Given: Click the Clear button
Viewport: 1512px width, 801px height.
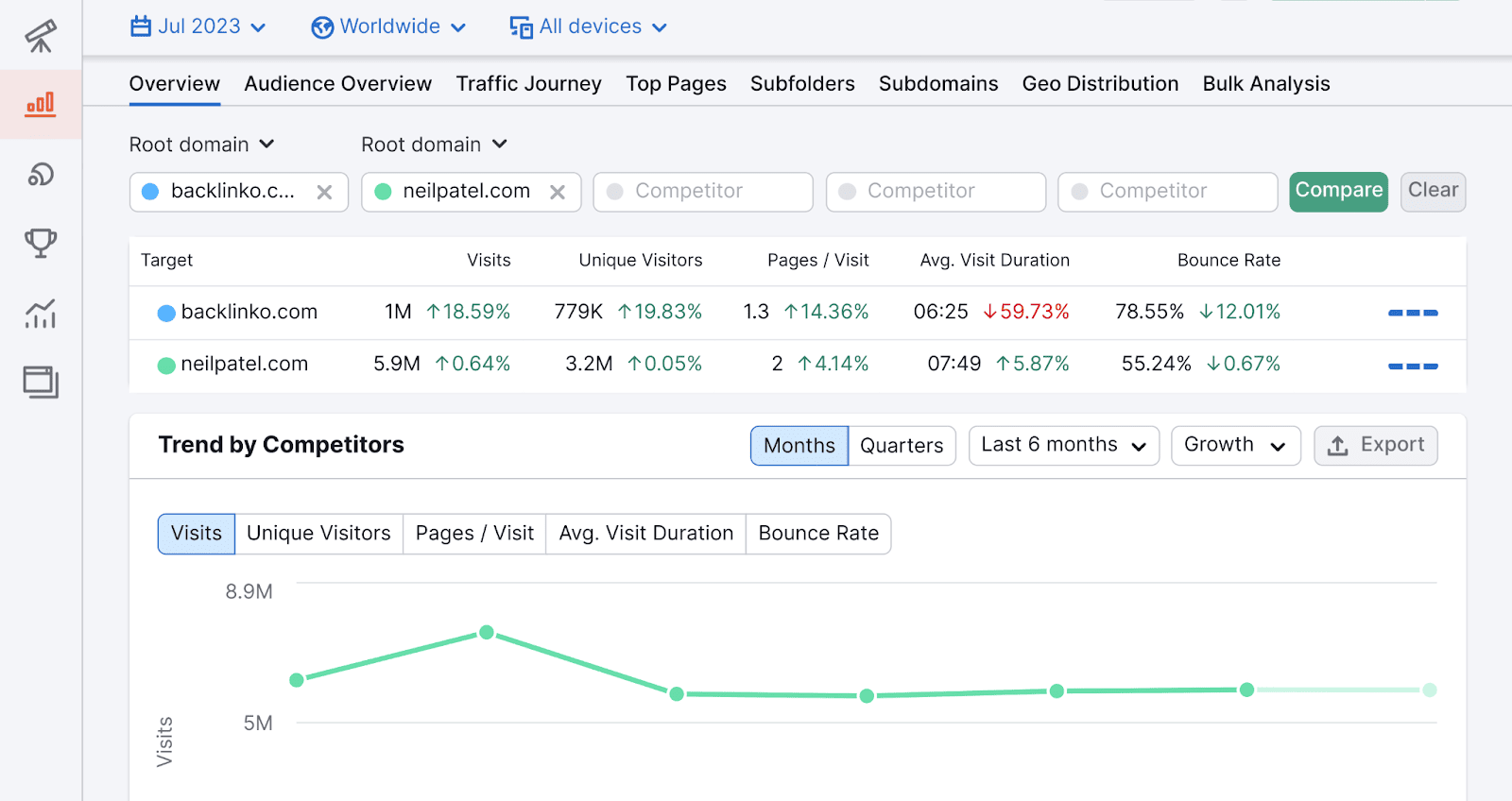Looking at the screenshot, I should point(1434,192).
